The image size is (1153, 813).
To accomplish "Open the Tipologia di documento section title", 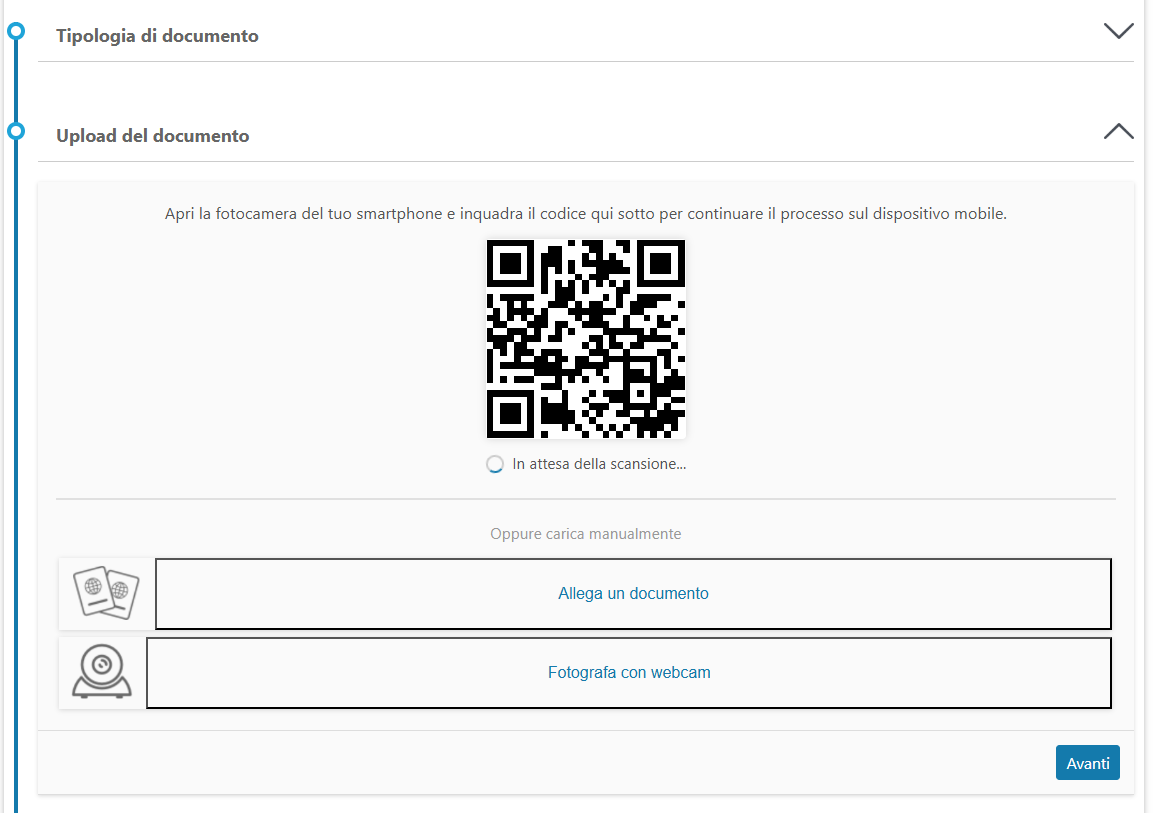I will [x=157, y=36].
